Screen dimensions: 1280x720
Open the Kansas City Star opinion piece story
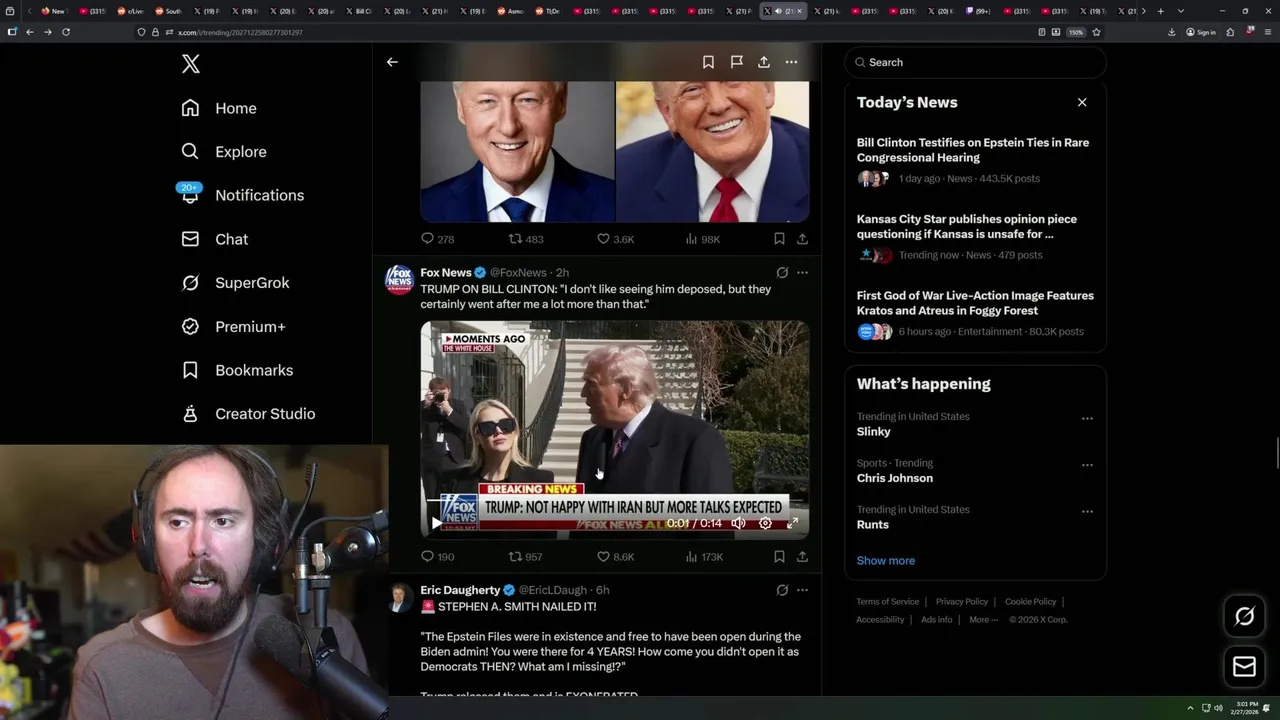pyautogui.click(x=975, y=237)
